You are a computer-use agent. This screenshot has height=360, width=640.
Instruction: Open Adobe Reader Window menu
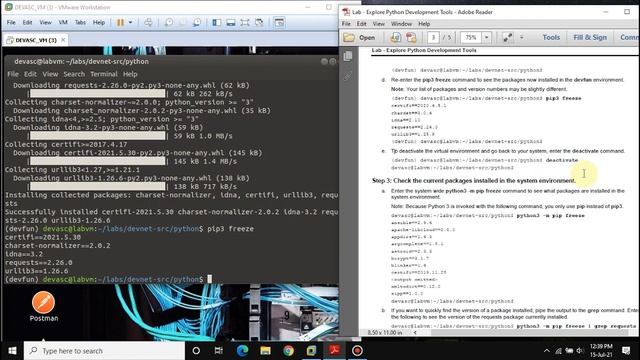click(x=401, y=24)
